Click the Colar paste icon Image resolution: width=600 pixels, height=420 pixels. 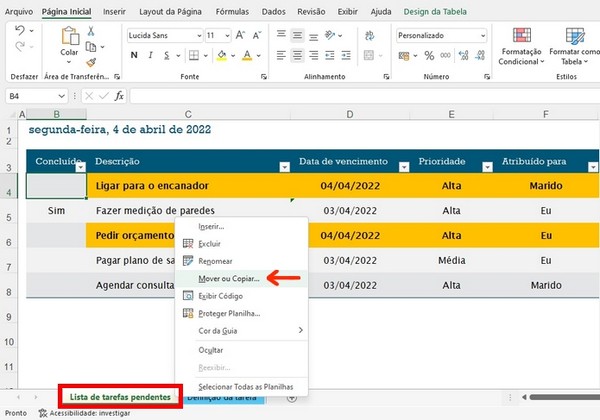pyautogui.click(x=69, y=36)
